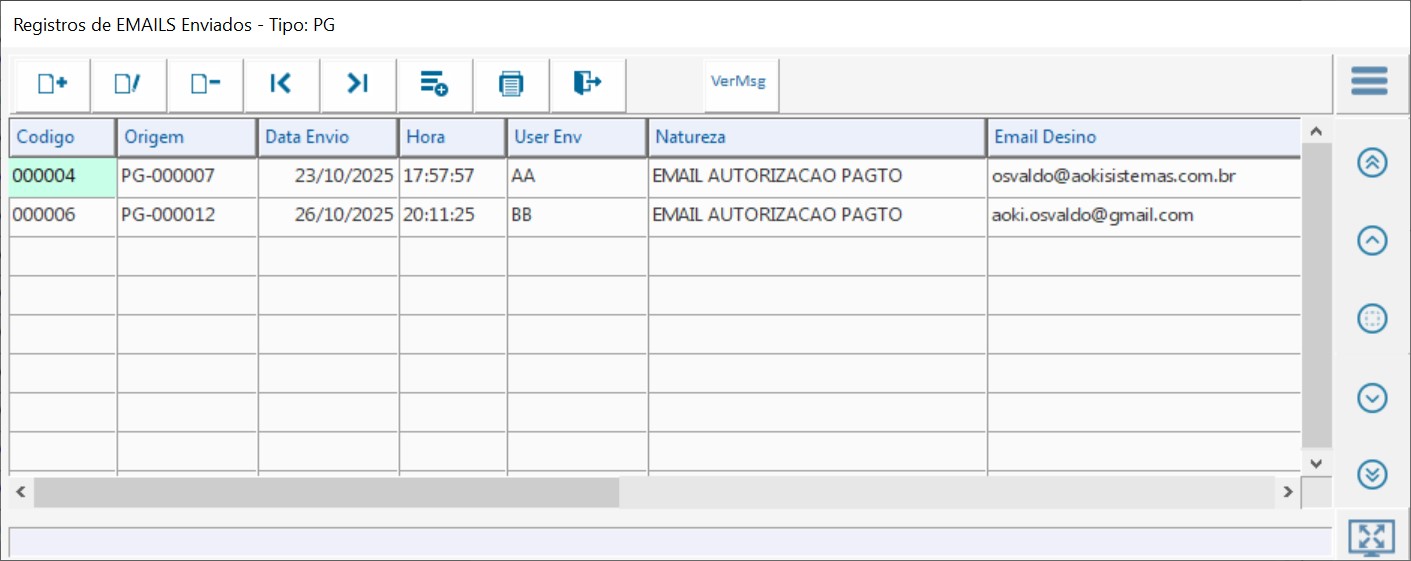Click the delete record icon
This screenshot has height=561, width=1411.
205,85
